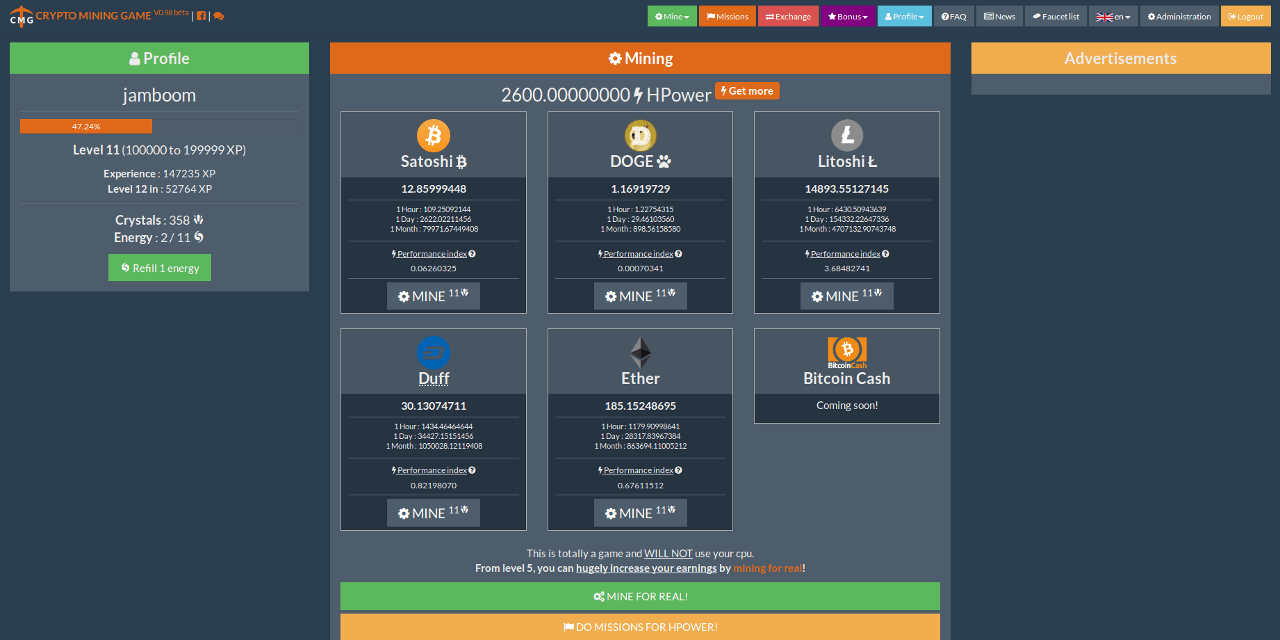Mine DOGE with the MINE button
The width and height of the screenshot is (1280, 640).
640,296
